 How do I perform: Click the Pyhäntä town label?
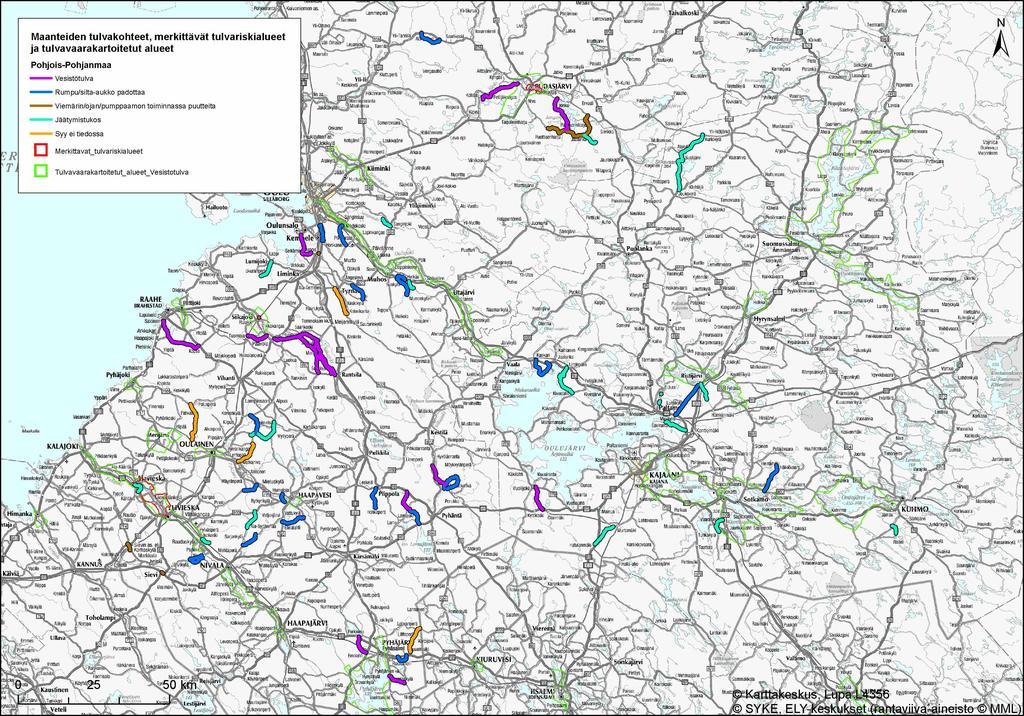tap(451, 516)
